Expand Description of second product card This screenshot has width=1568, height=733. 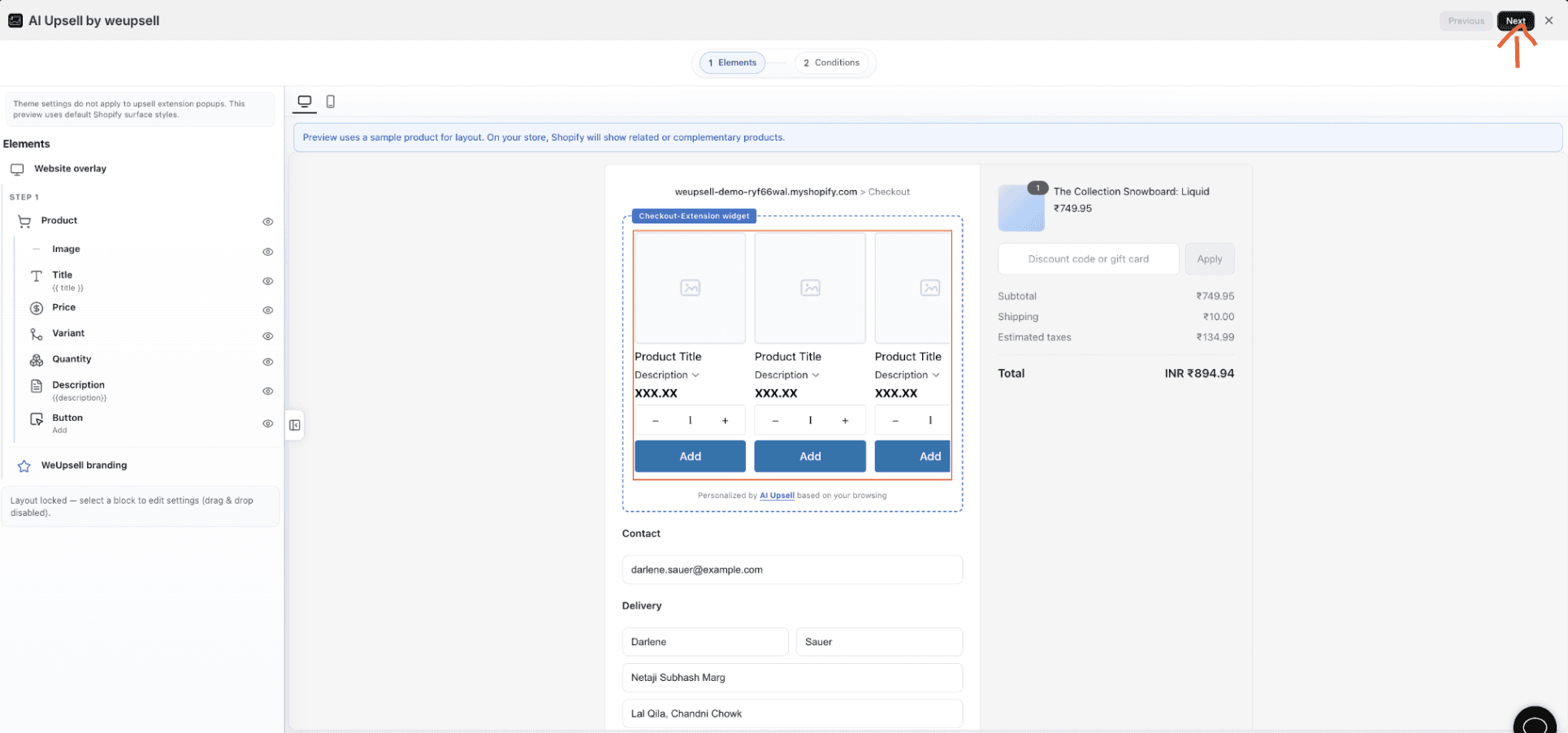787,375
